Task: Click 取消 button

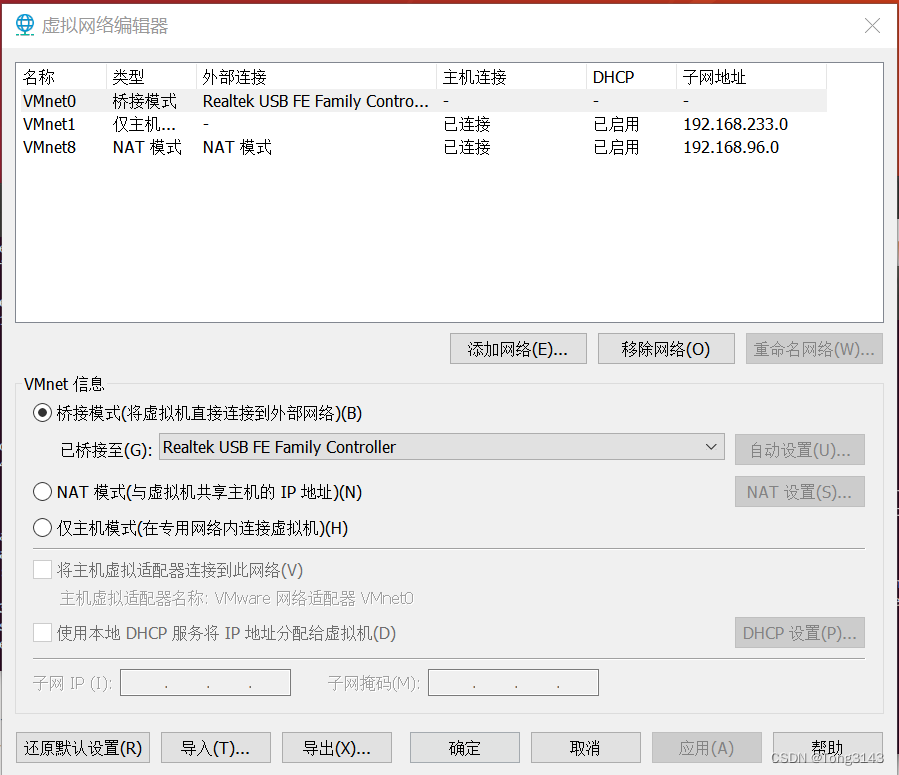Action: pos(586,747)
